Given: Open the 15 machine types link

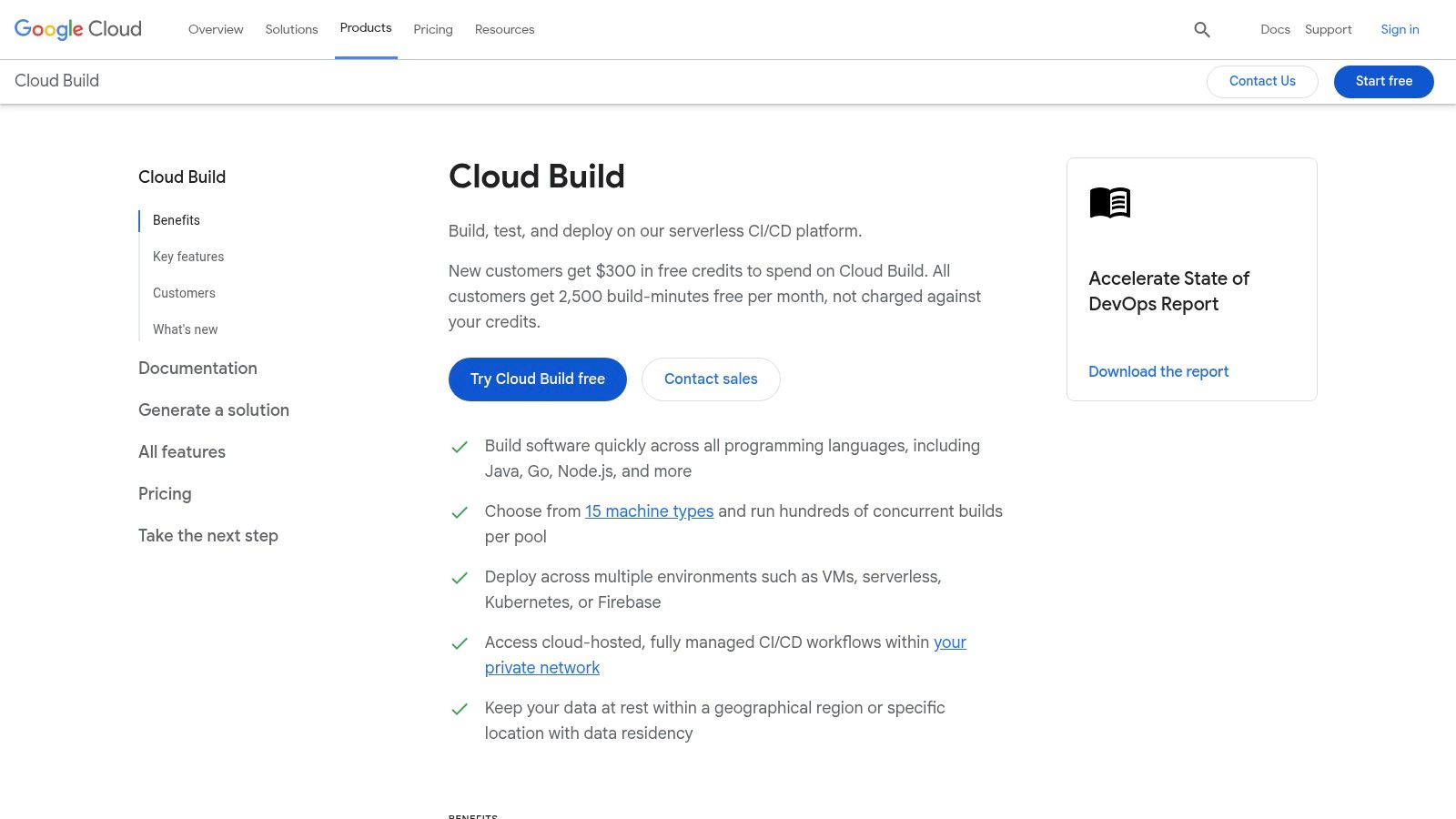Looking at the screenshot, I should click(x=649, y=511).
